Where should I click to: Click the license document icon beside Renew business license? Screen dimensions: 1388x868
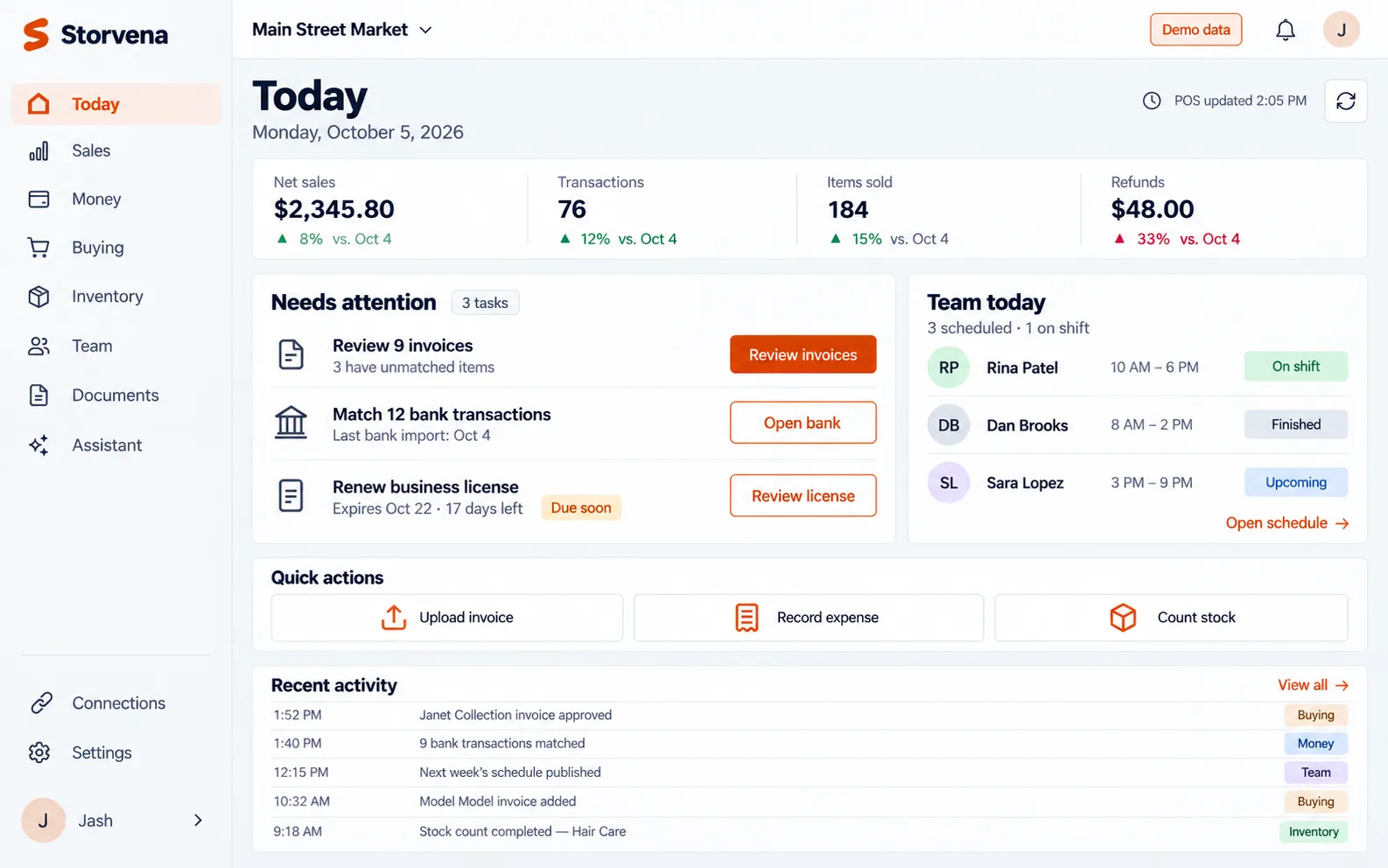(x=291, y=495)
